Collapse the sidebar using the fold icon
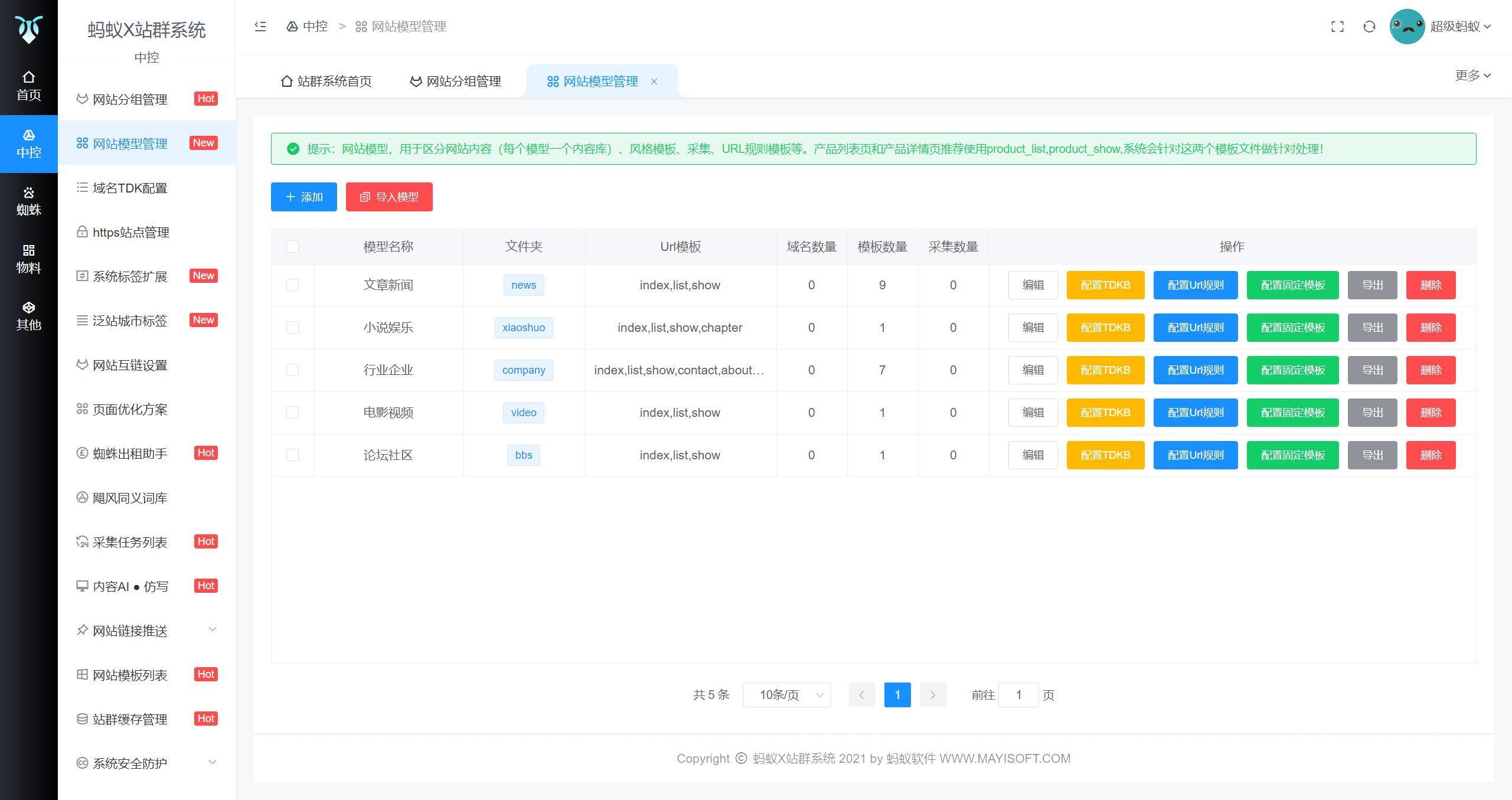 (x=260, y=26)
